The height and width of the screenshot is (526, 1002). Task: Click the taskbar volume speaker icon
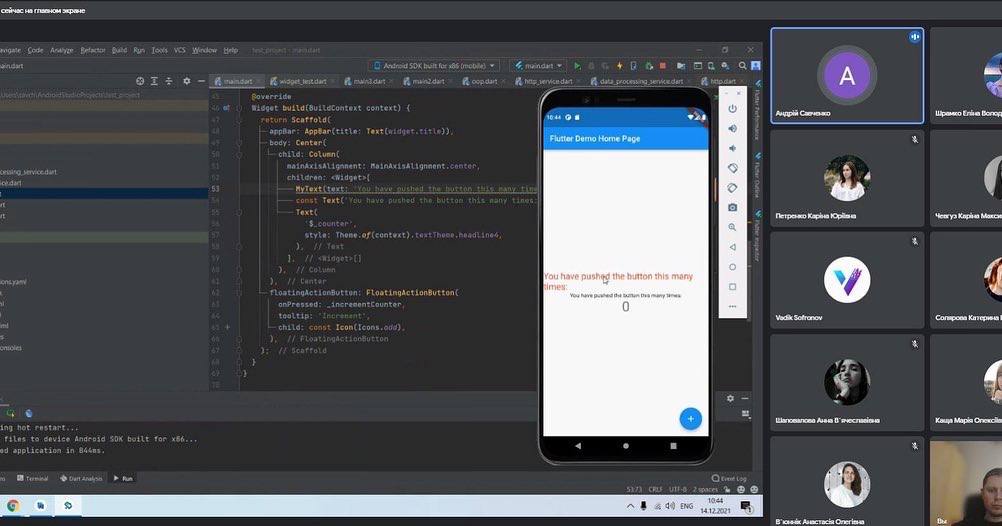point(670,506)
